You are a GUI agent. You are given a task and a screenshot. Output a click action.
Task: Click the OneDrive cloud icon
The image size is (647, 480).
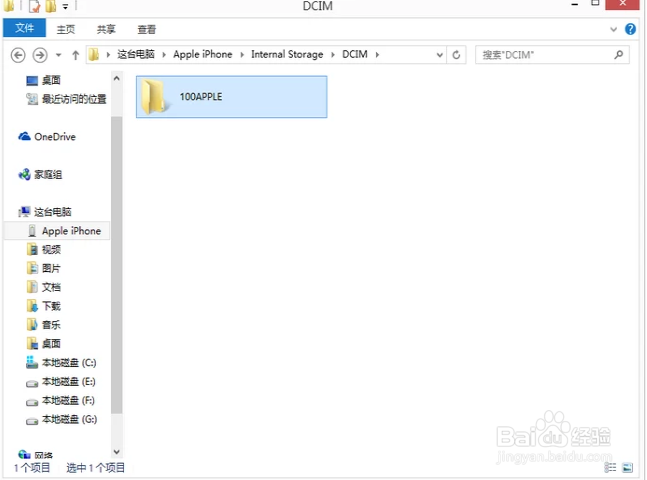(24, 136)
